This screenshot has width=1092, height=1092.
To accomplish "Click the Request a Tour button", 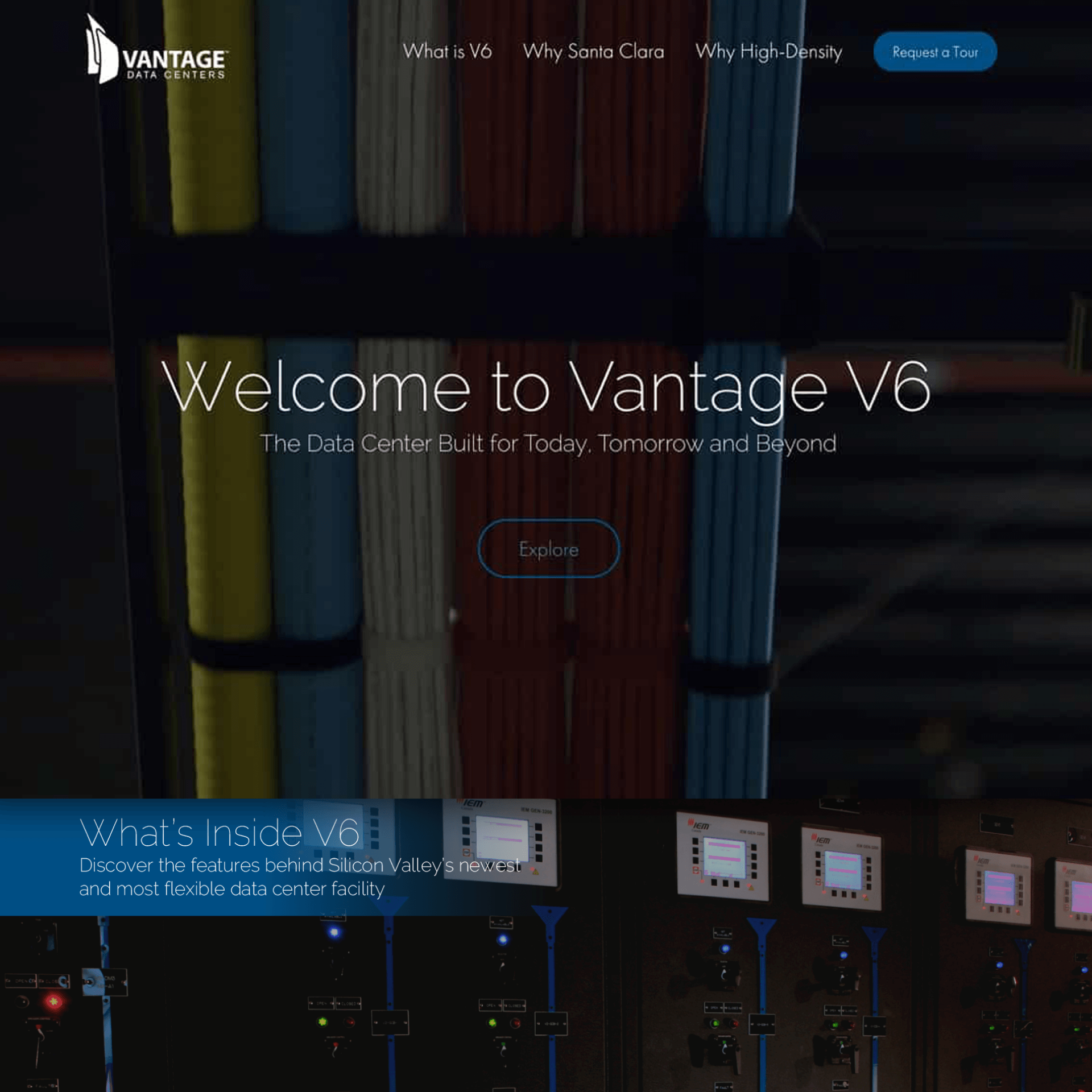I will 934,52.
